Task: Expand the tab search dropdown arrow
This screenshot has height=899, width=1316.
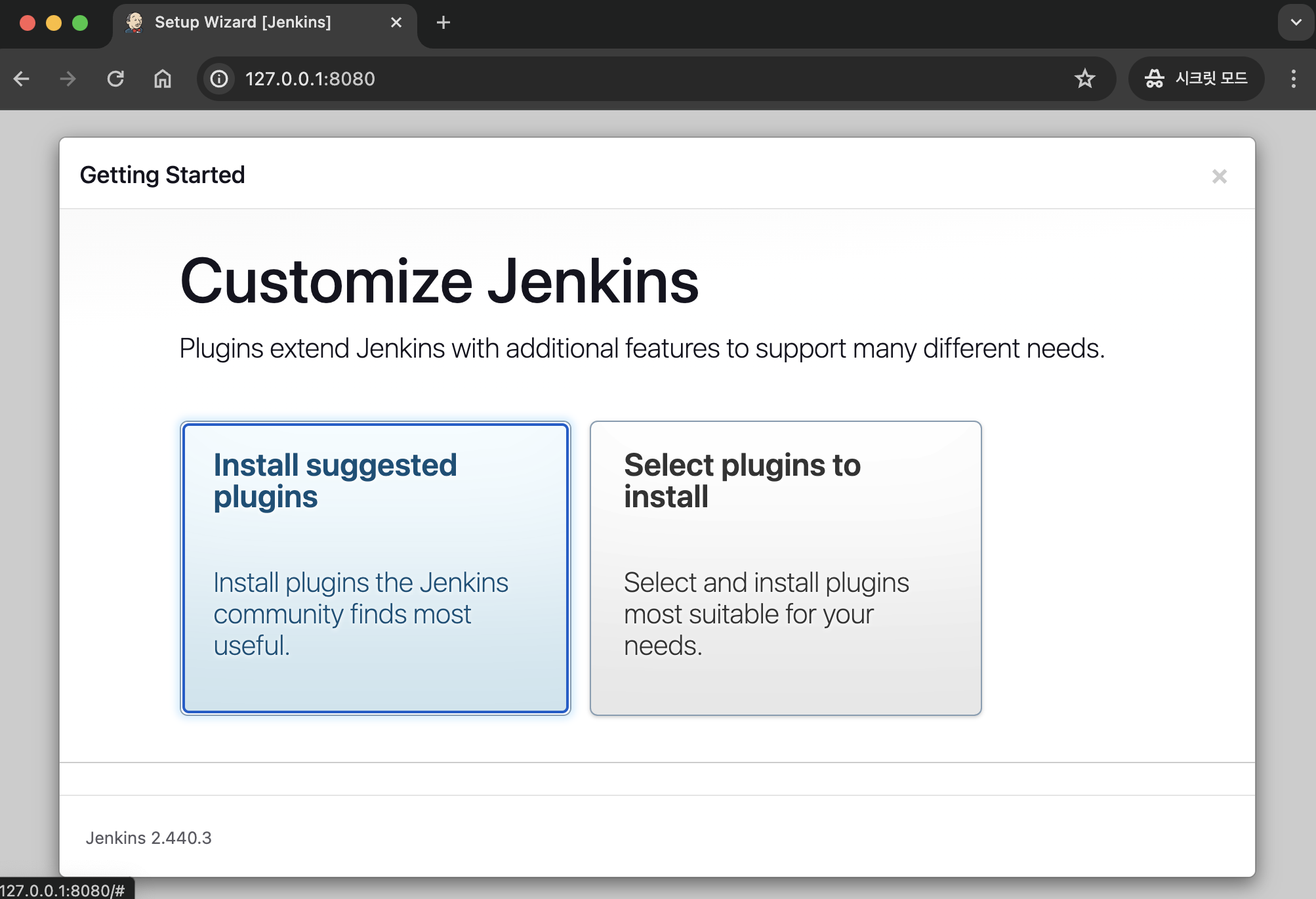Action: coord(1296,22)
